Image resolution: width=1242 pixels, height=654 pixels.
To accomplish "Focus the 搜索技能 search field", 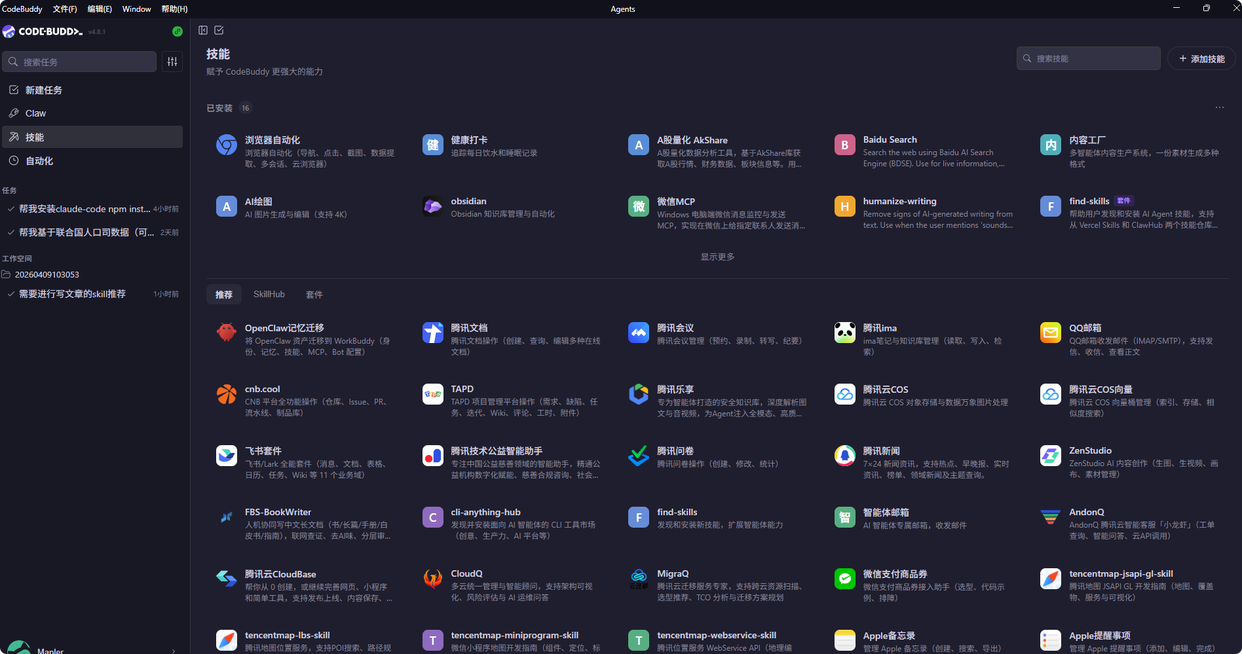I will (1088, 59).
